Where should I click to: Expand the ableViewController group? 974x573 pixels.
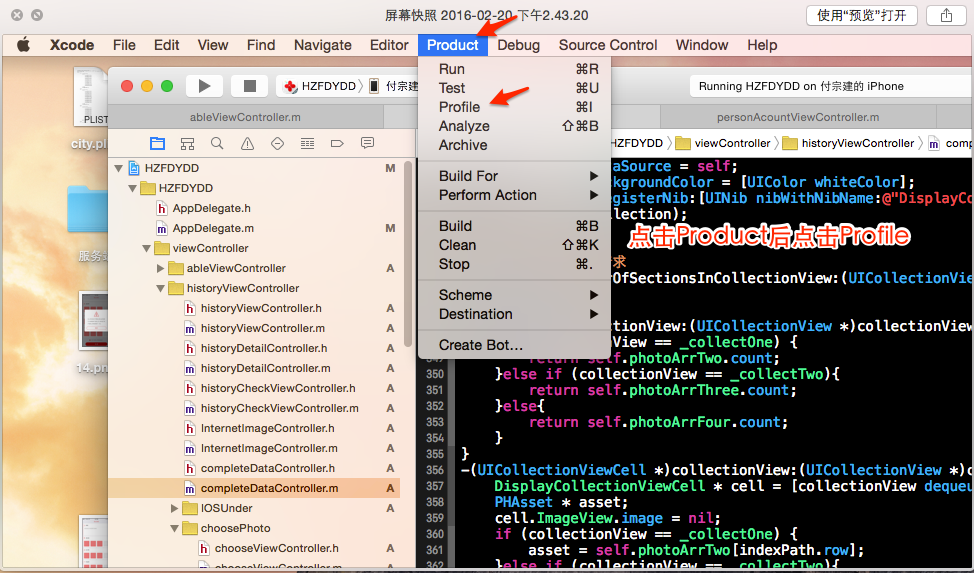(x=160, y=268)
